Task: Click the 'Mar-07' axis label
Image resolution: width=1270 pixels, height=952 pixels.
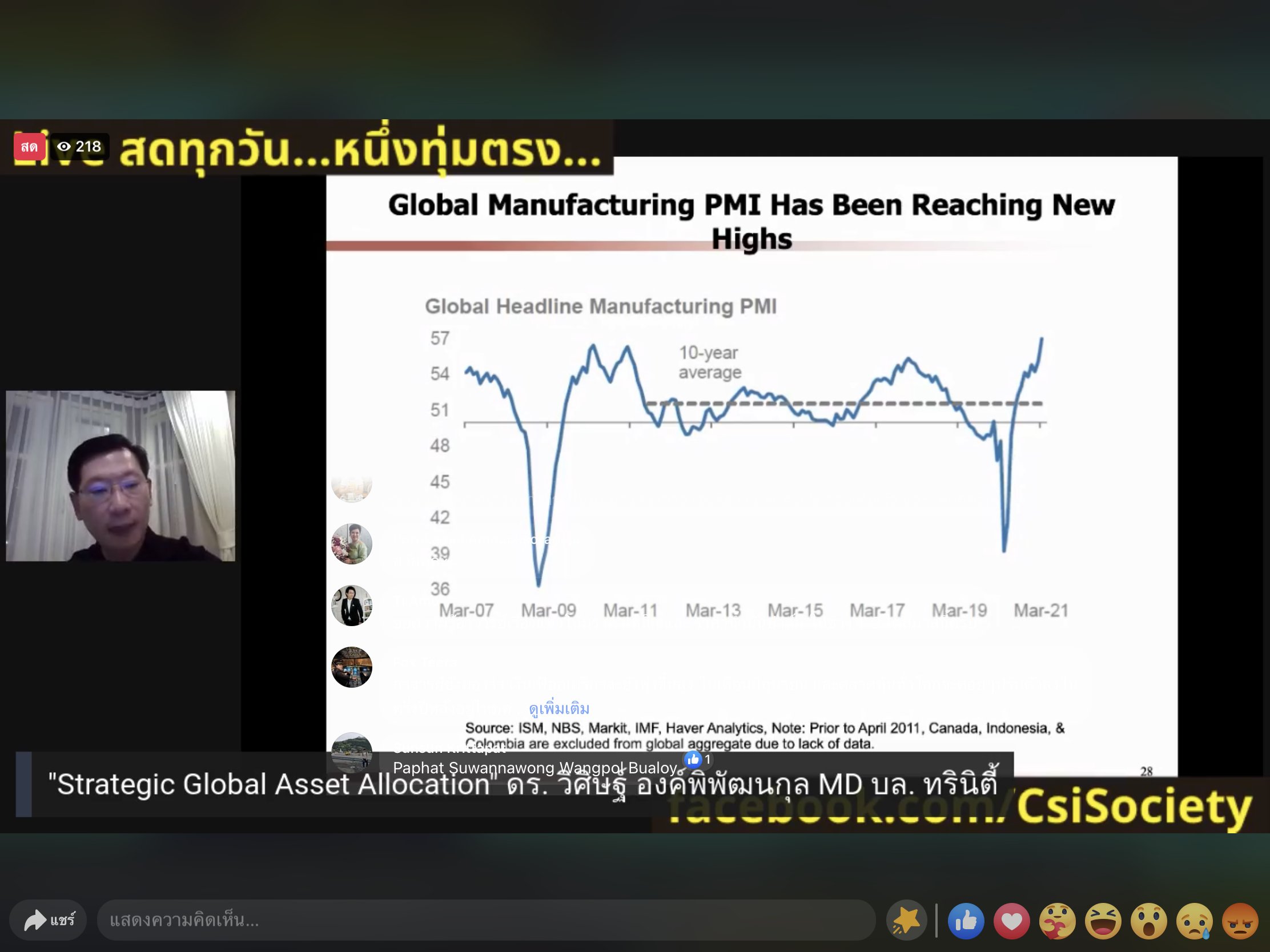Action: [466, 610]
